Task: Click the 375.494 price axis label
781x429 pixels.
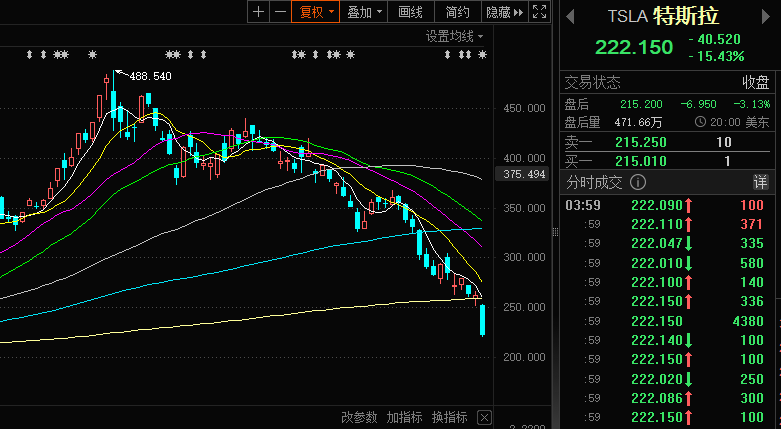Action: (x=524, y=174)
